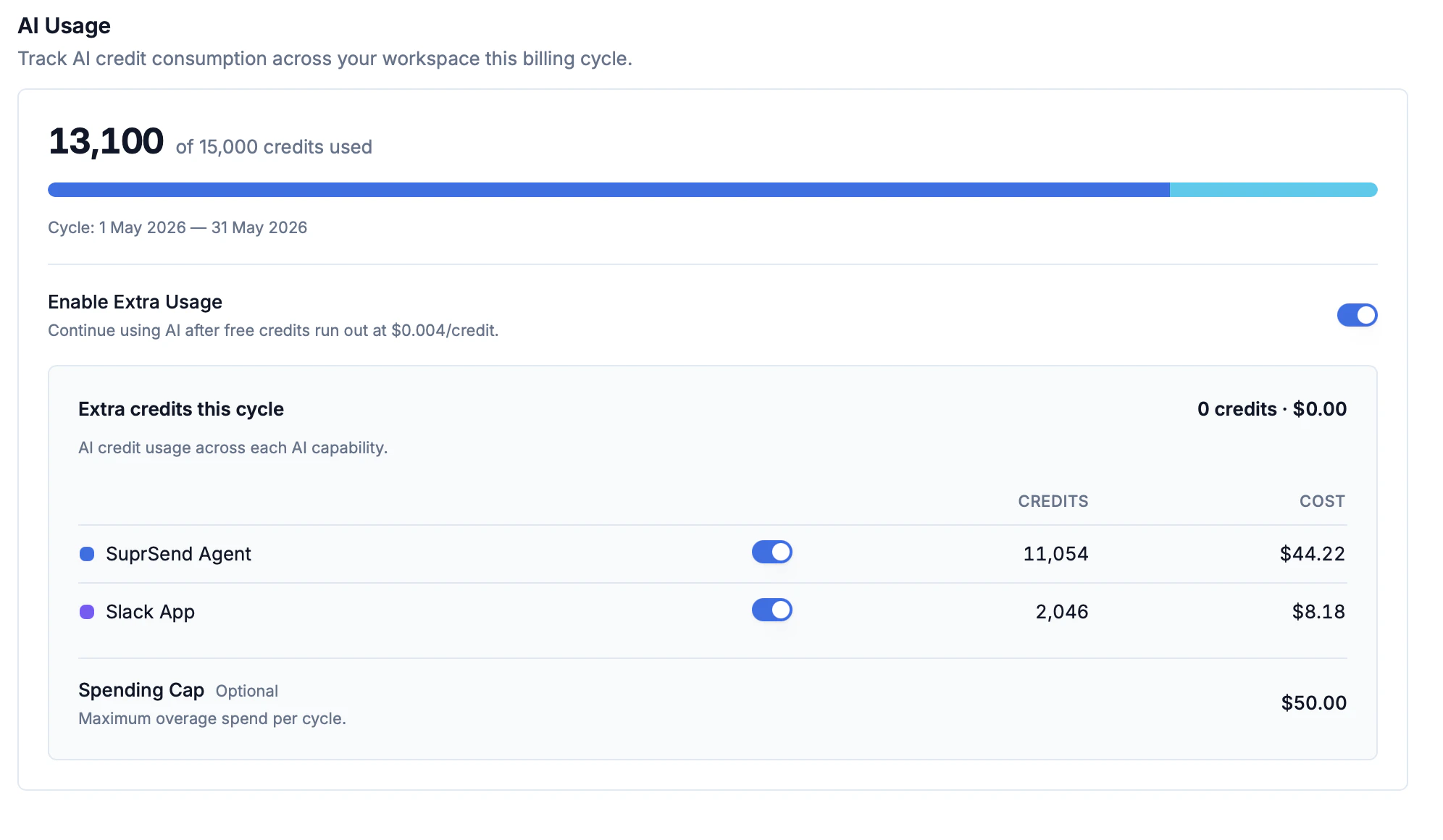The width and height of the screenshot is (1443, 840).
Task: Click the 11,054 credits value
Action: [1055, 554]
